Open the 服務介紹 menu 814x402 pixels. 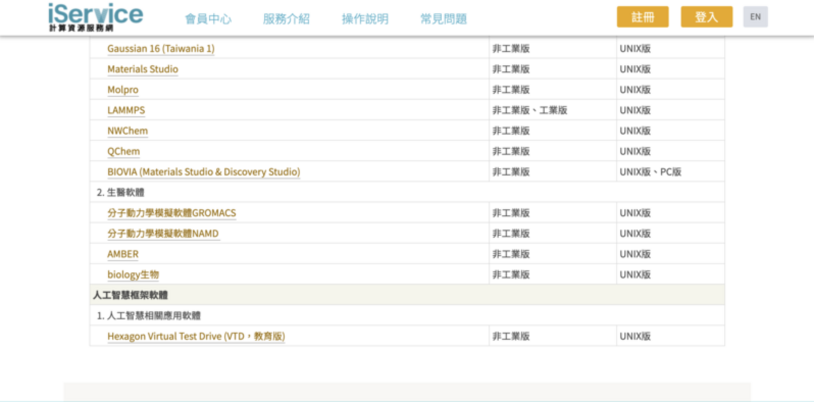pos(287,19)
